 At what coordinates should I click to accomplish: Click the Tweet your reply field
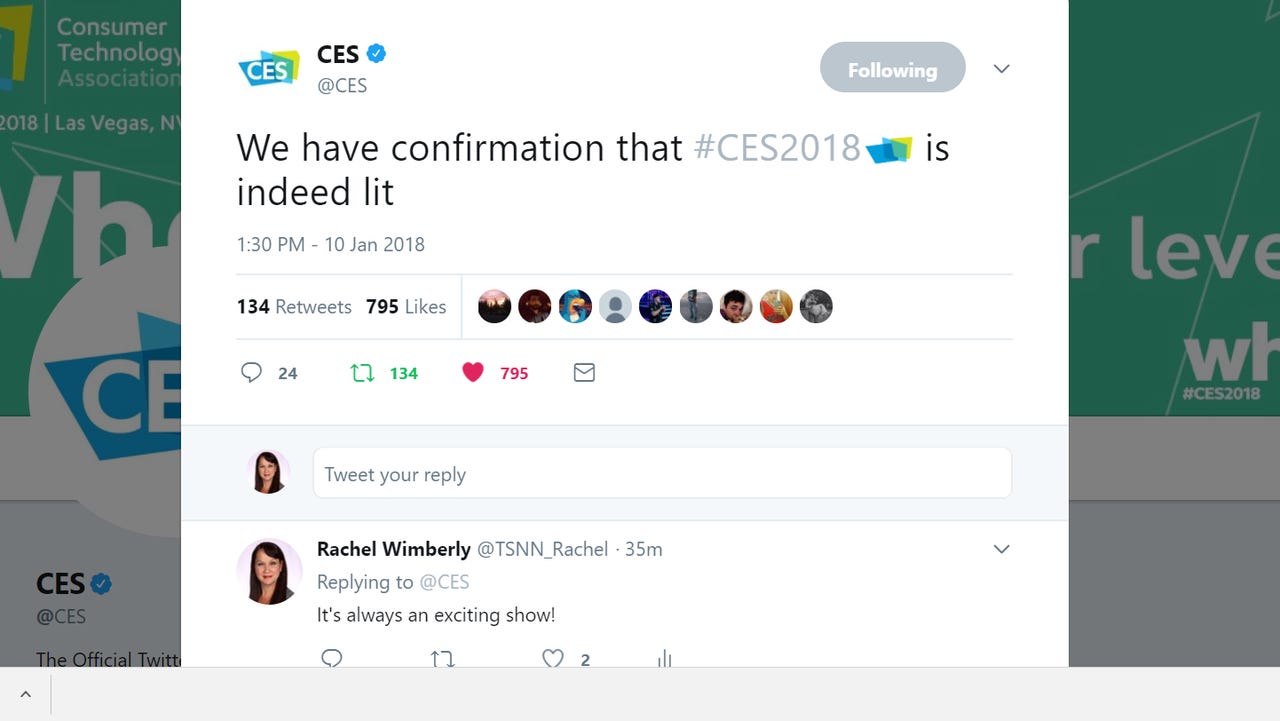(662, 472)
